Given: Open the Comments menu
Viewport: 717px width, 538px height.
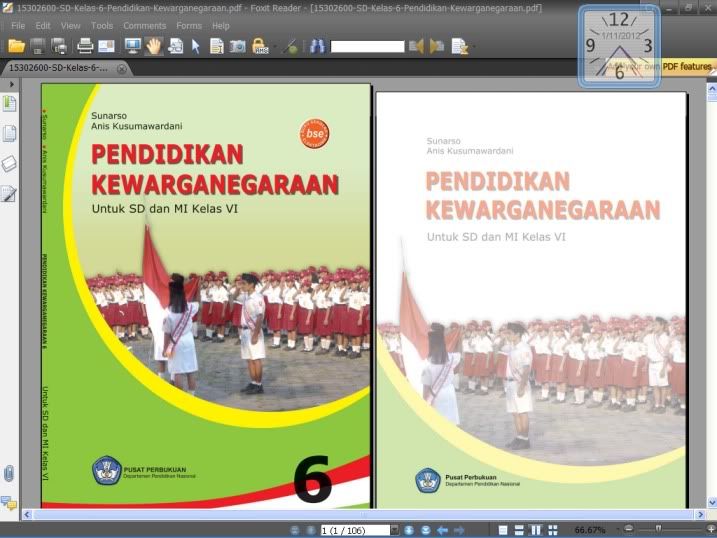Looking at the screenshot, I should [x=144, y=26].
